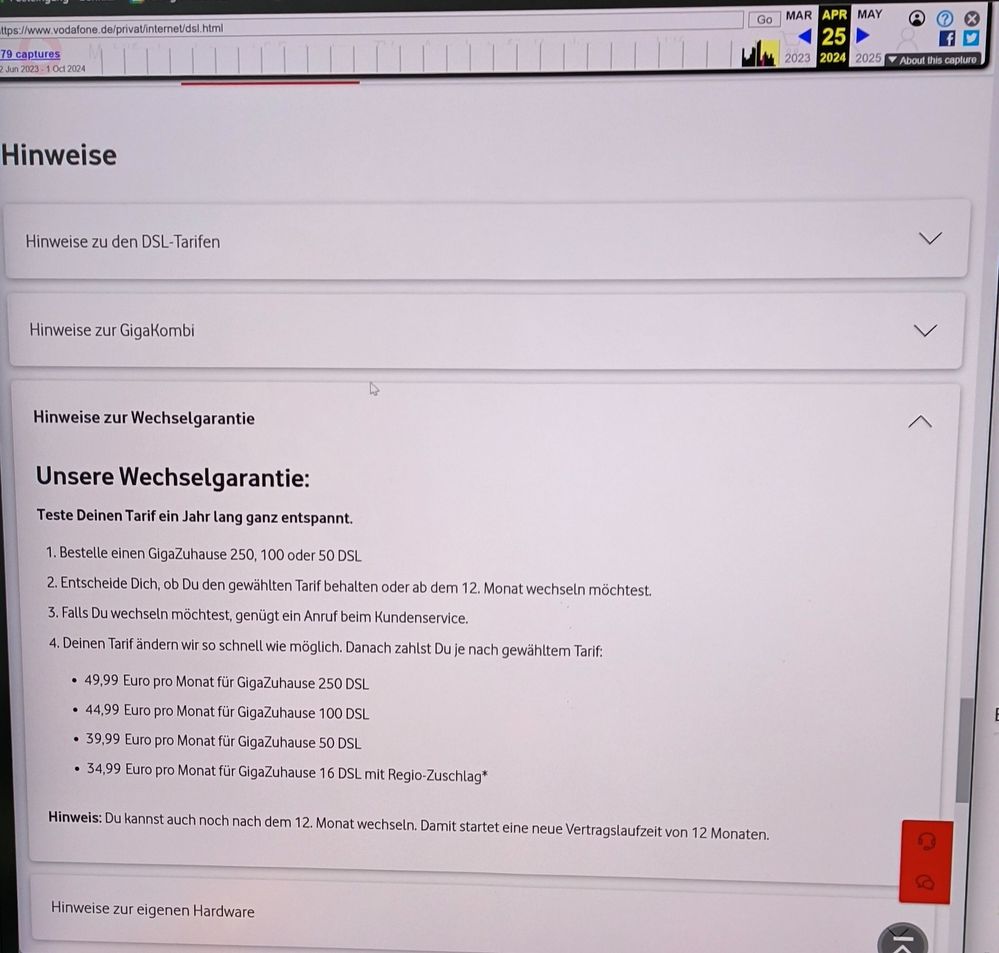Click the Wayback URL input field

[x=371, y=26]
